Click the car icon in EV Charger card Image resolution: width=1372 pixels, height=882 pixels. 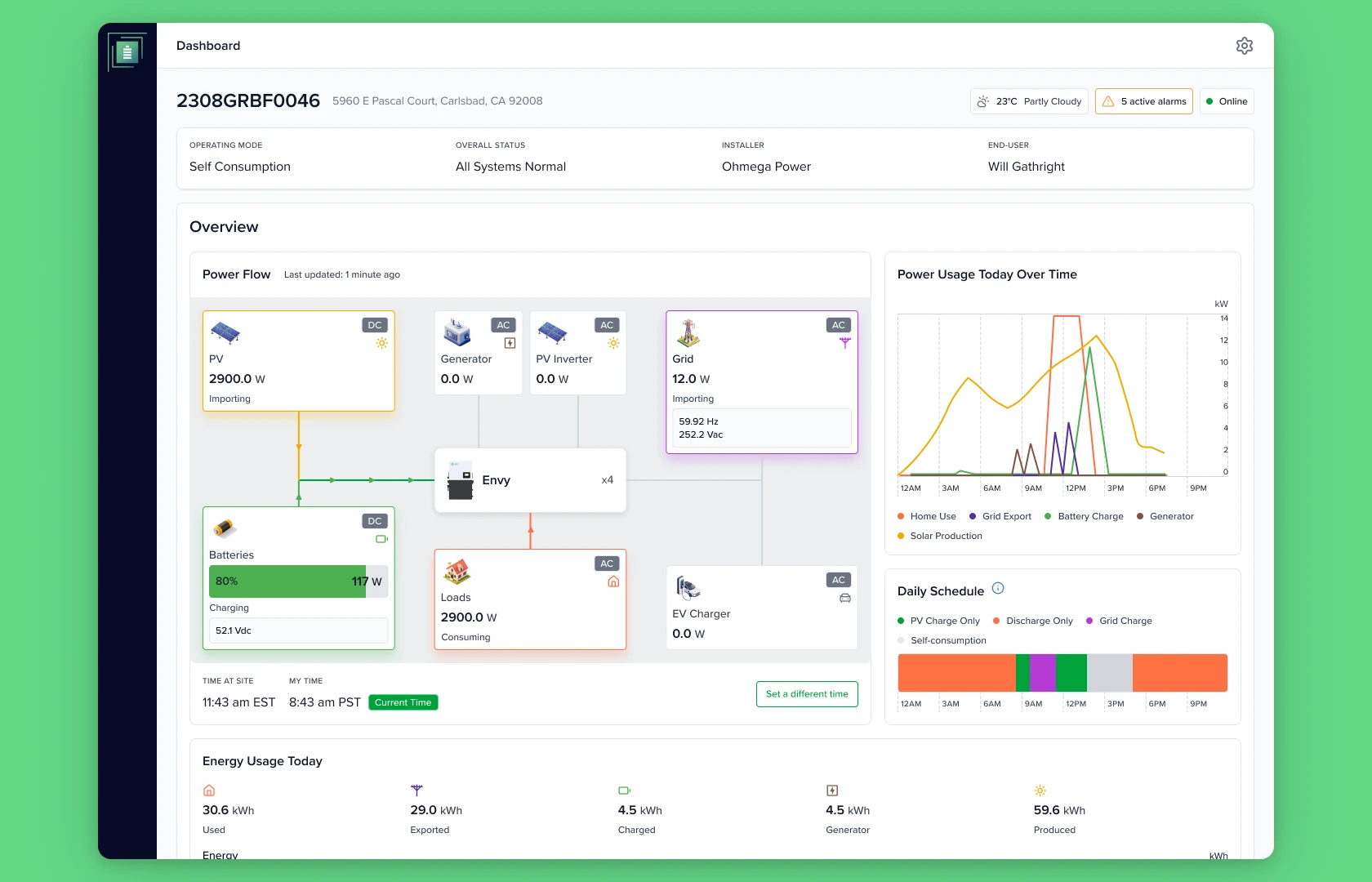coord(845,598)
